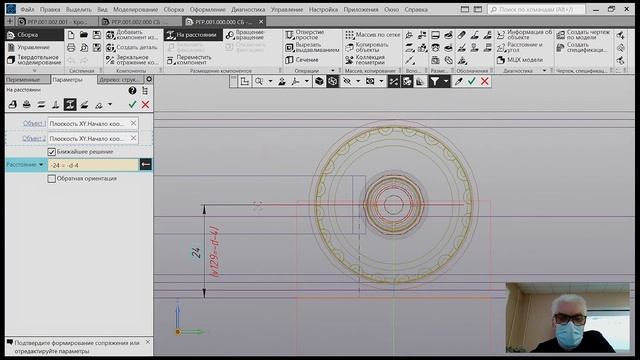640x360 pixels.
Task: Clear the Объект 2 selection with its X
Action: [133, 139]
